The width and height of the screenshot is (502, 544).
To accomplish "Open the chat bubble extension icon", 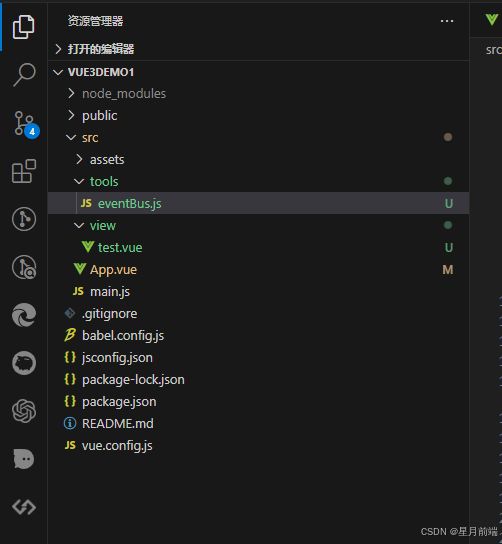I will point(24,459).
